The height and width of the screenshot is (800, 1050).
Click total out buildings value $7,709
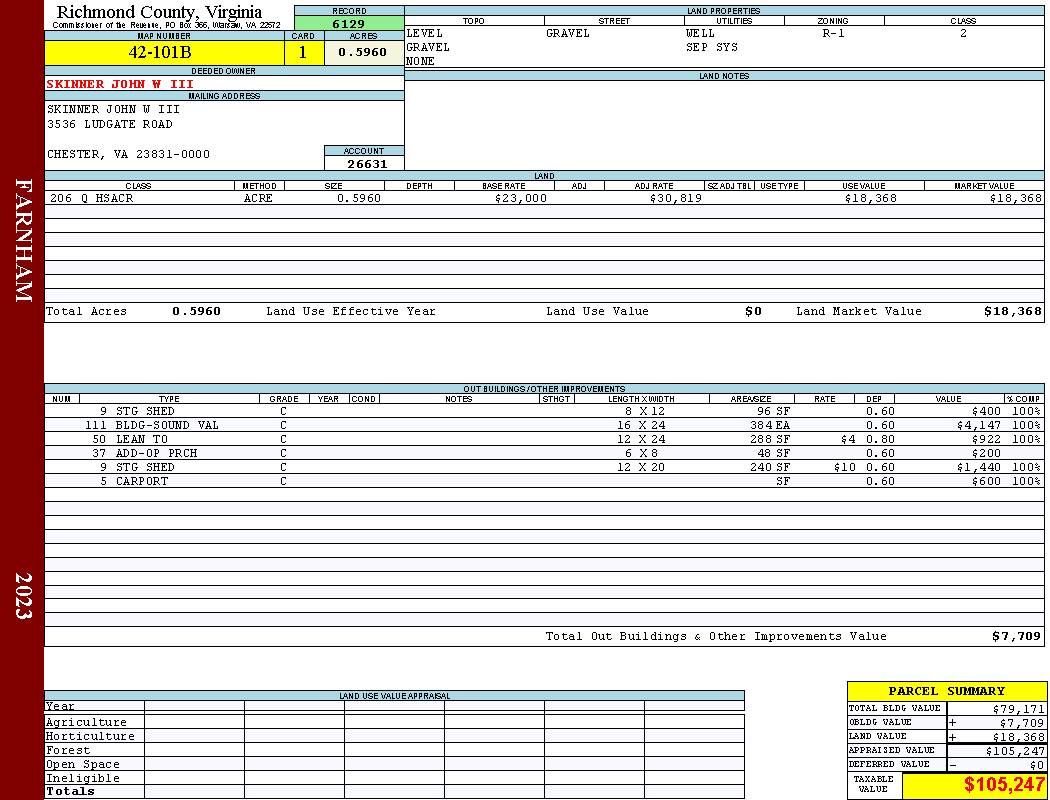coord(1017,636)
